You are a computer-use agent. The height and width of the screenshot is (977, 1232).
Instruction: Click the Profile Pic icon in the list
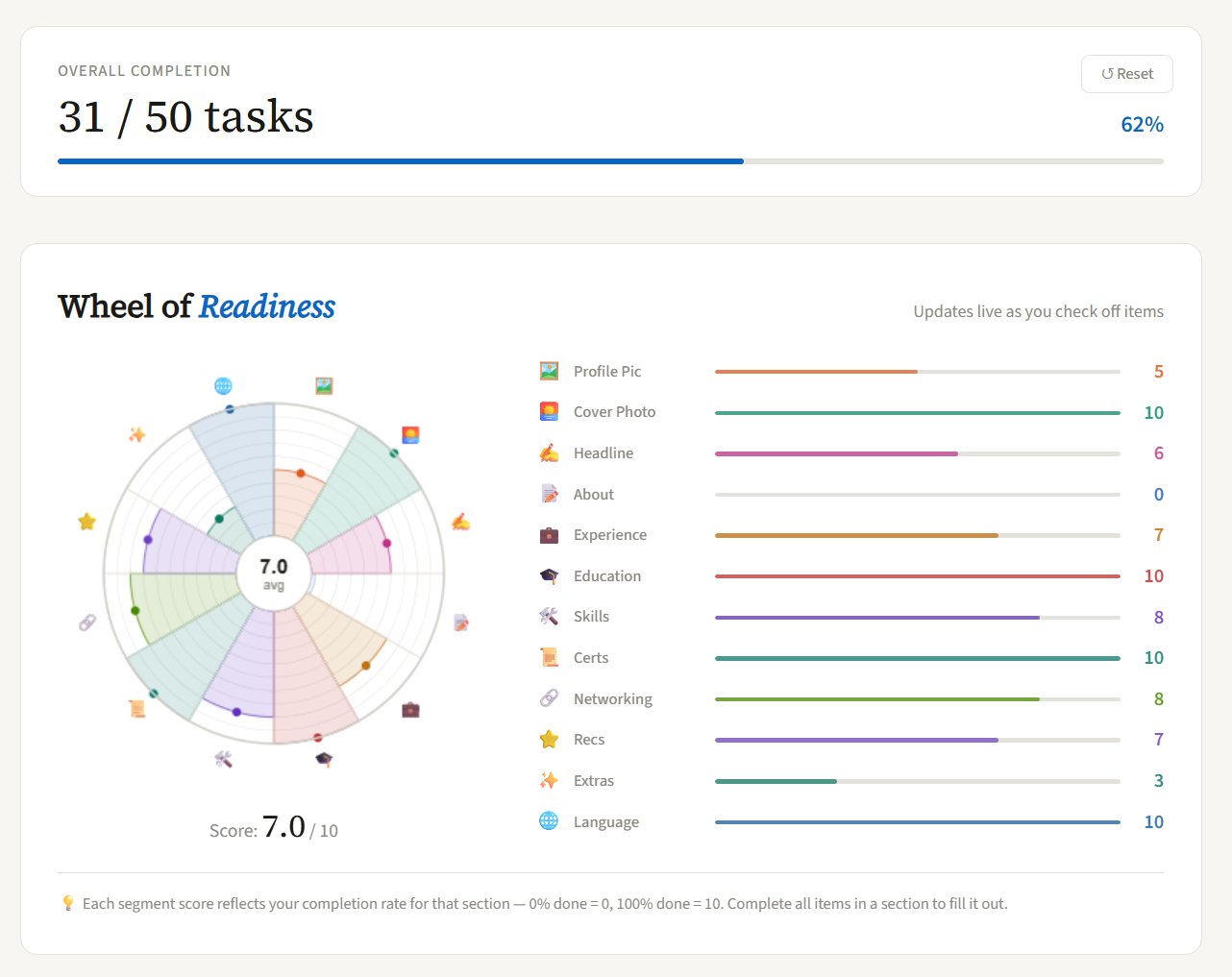click(549, 371)
